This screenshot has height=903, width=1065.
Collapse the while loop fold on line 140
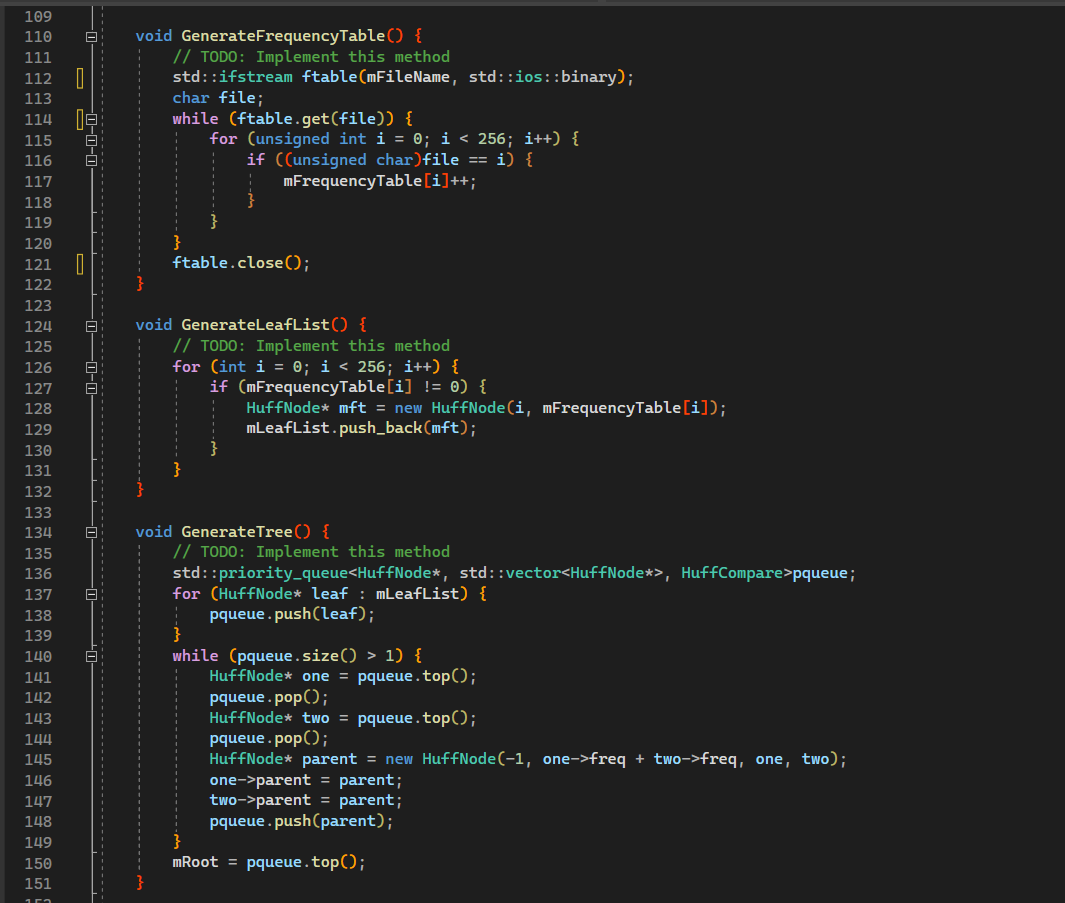(90, 656)
